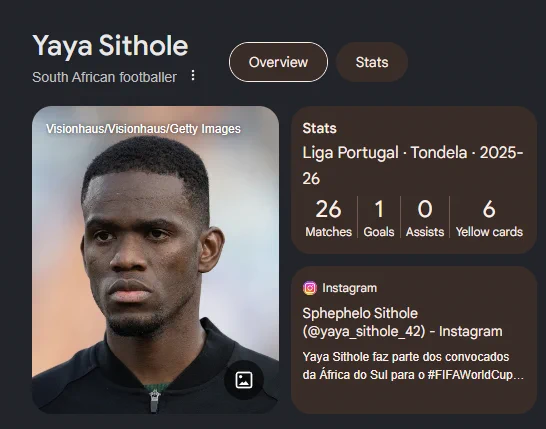Screen dimensions: 546x429
Task: Click the zipper area of portrait image
Action: pos(154,400)
